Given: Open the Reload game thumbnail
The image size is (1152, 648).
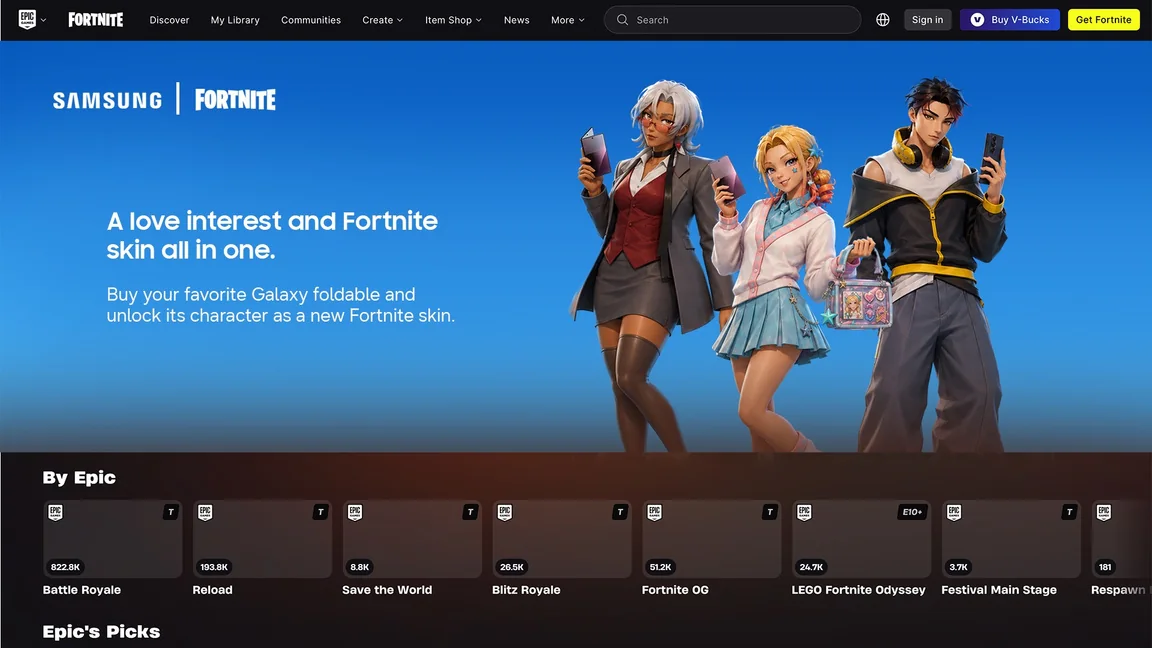Looking at the screenshot, I should 262,539.
